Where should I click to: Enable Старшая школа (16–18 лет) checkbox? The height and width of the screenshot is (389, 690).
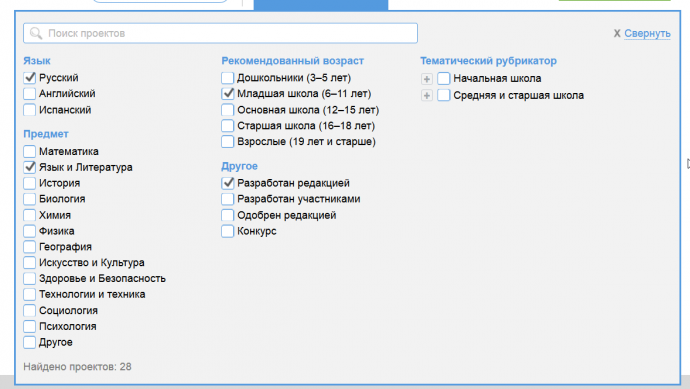(x=228, y=126)
